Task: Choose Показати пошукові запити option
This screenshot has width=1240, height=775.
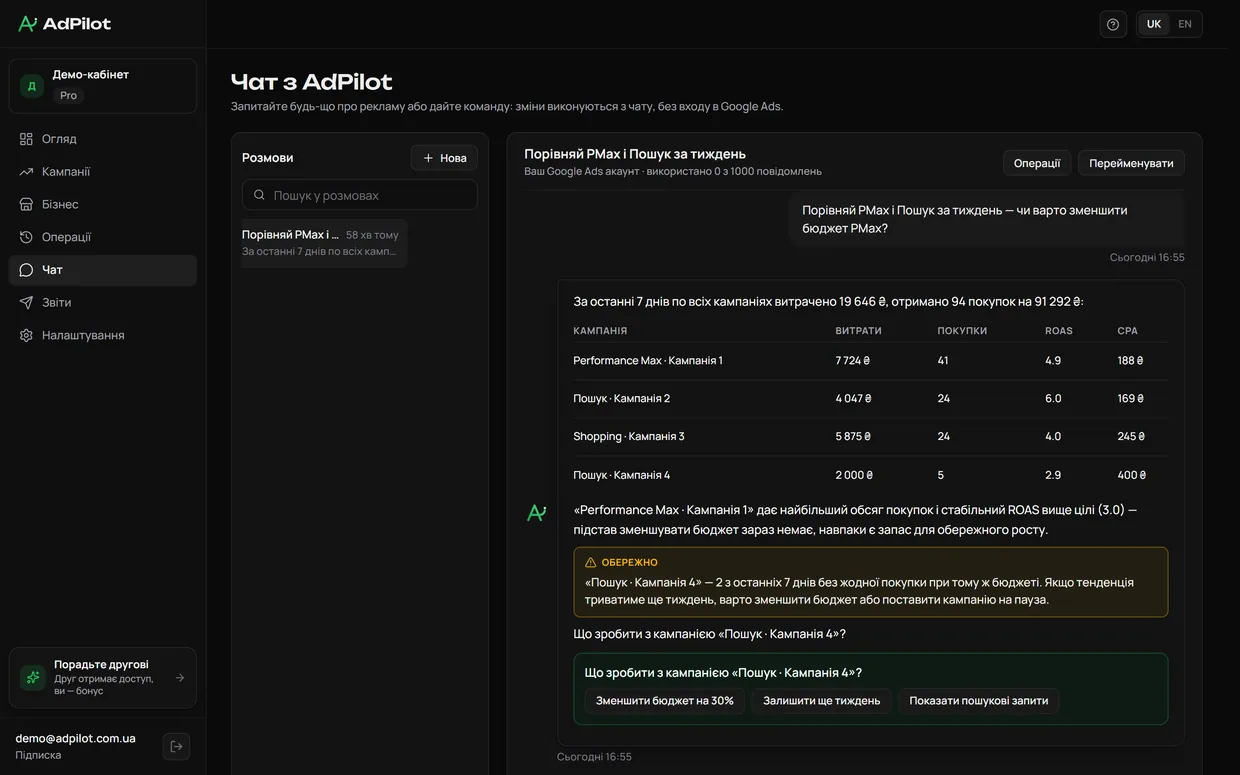Action: tap(979, 701)
